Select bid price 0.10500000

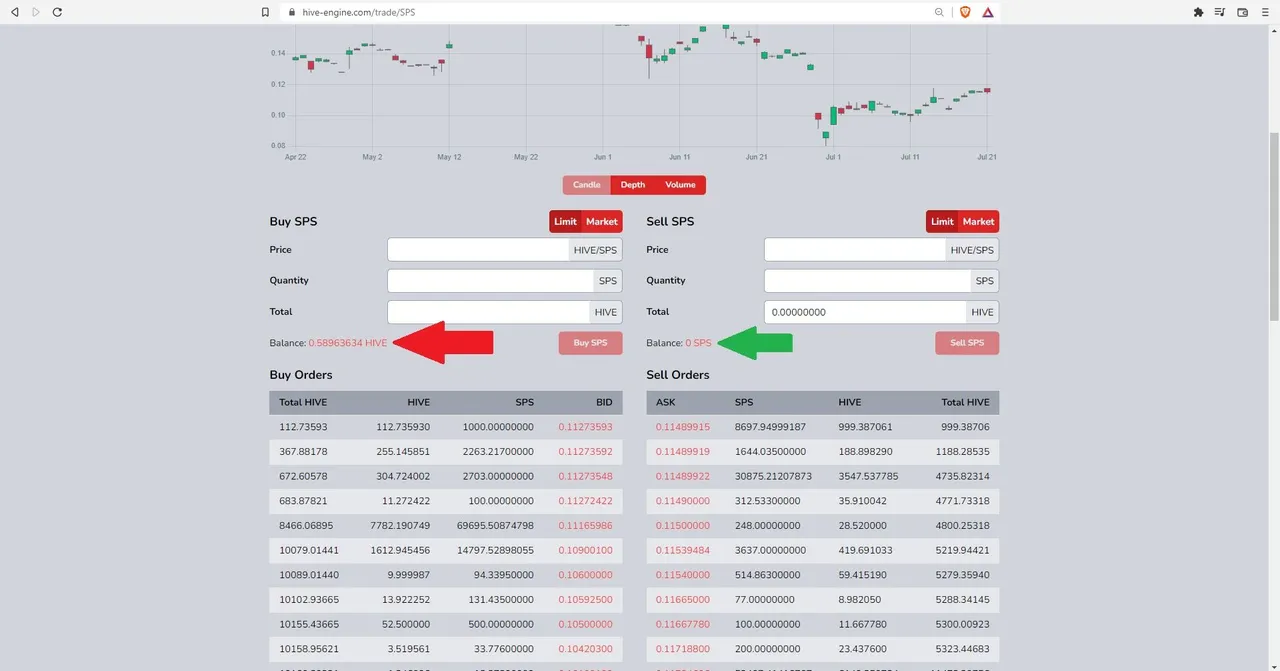pos(585,624)
